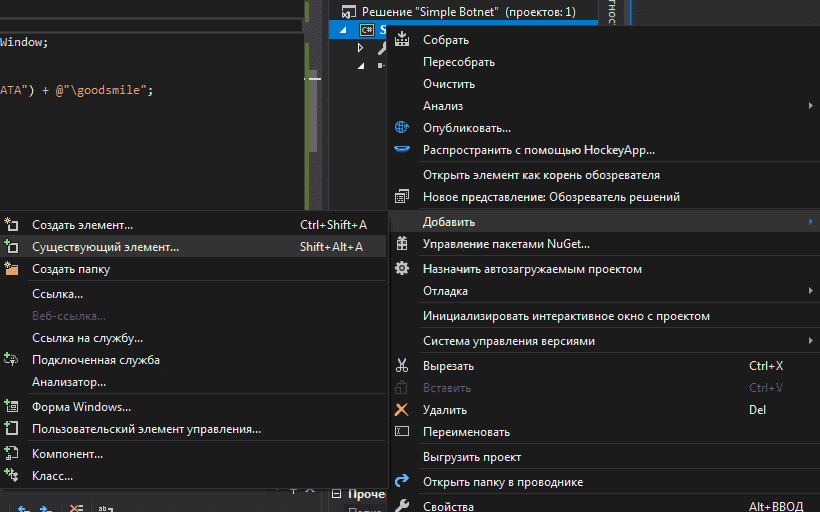Click the NuGet package manager icon
The image size is (820, 512).
click(402, 244)
